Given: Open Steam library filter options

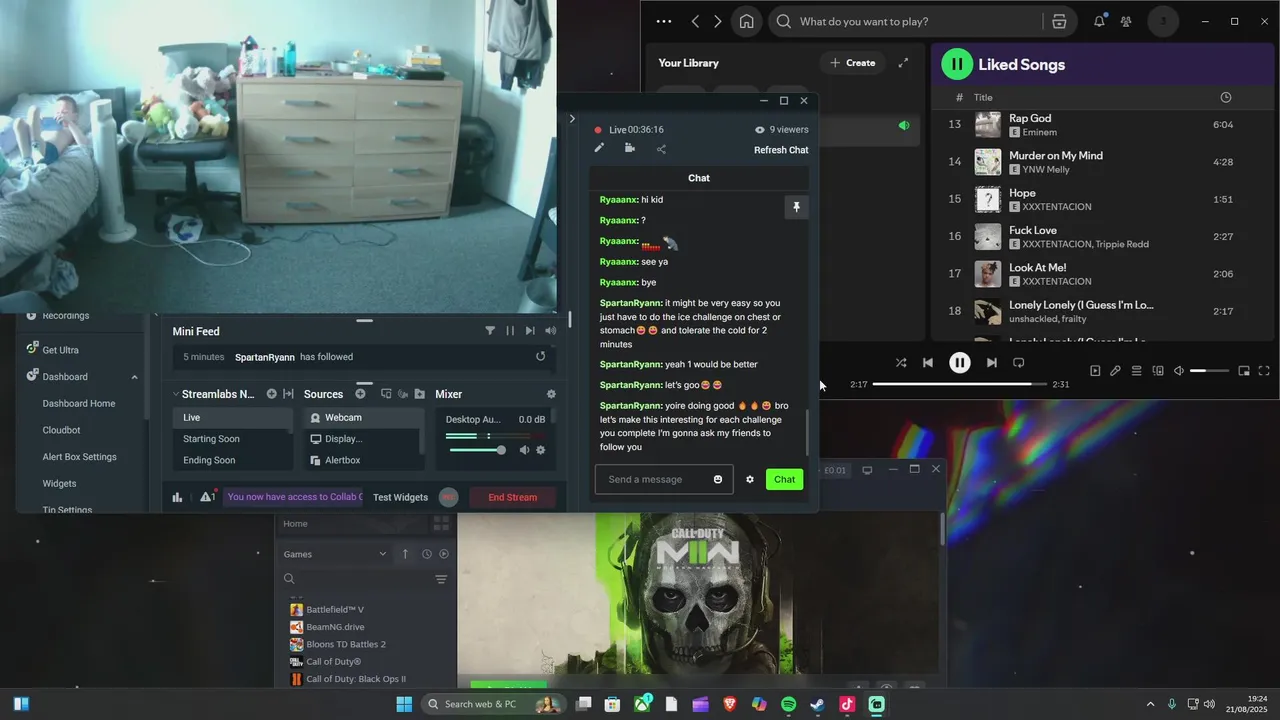Looking at the screenshot, I should click(x=441, y=579).
